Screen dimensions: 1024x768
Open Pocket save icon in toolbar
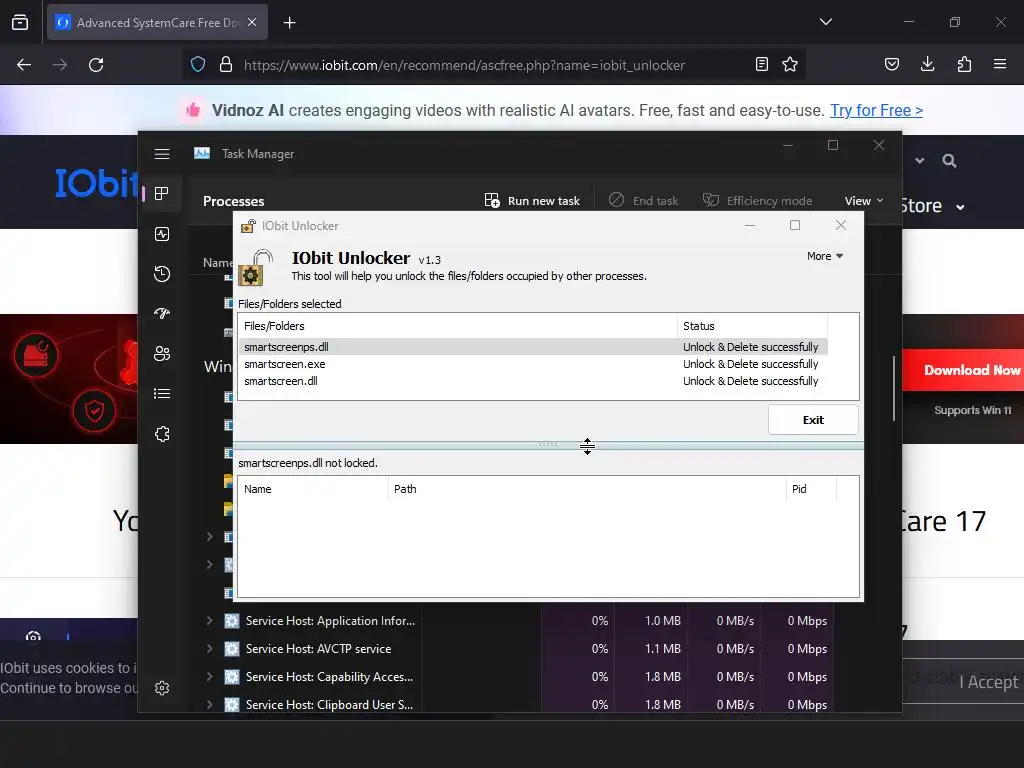click(891, 64)
